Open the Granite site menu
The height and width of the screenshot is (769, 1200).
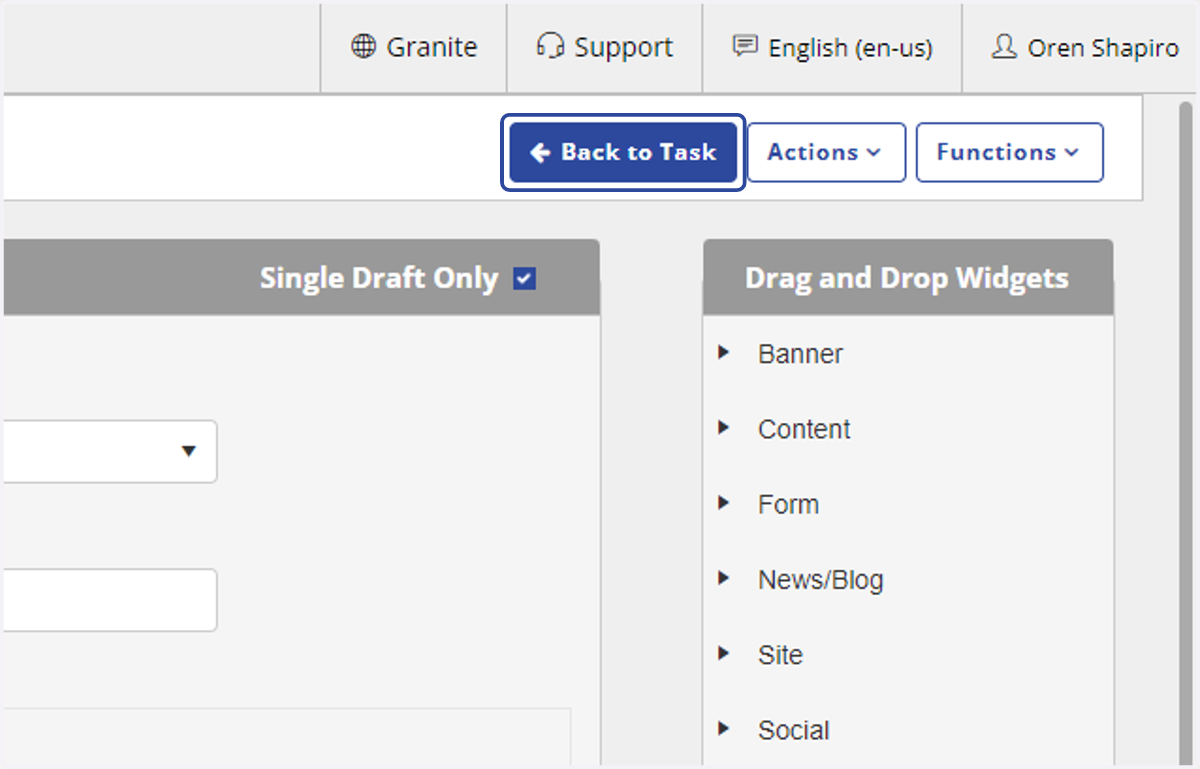pos(414,47)
